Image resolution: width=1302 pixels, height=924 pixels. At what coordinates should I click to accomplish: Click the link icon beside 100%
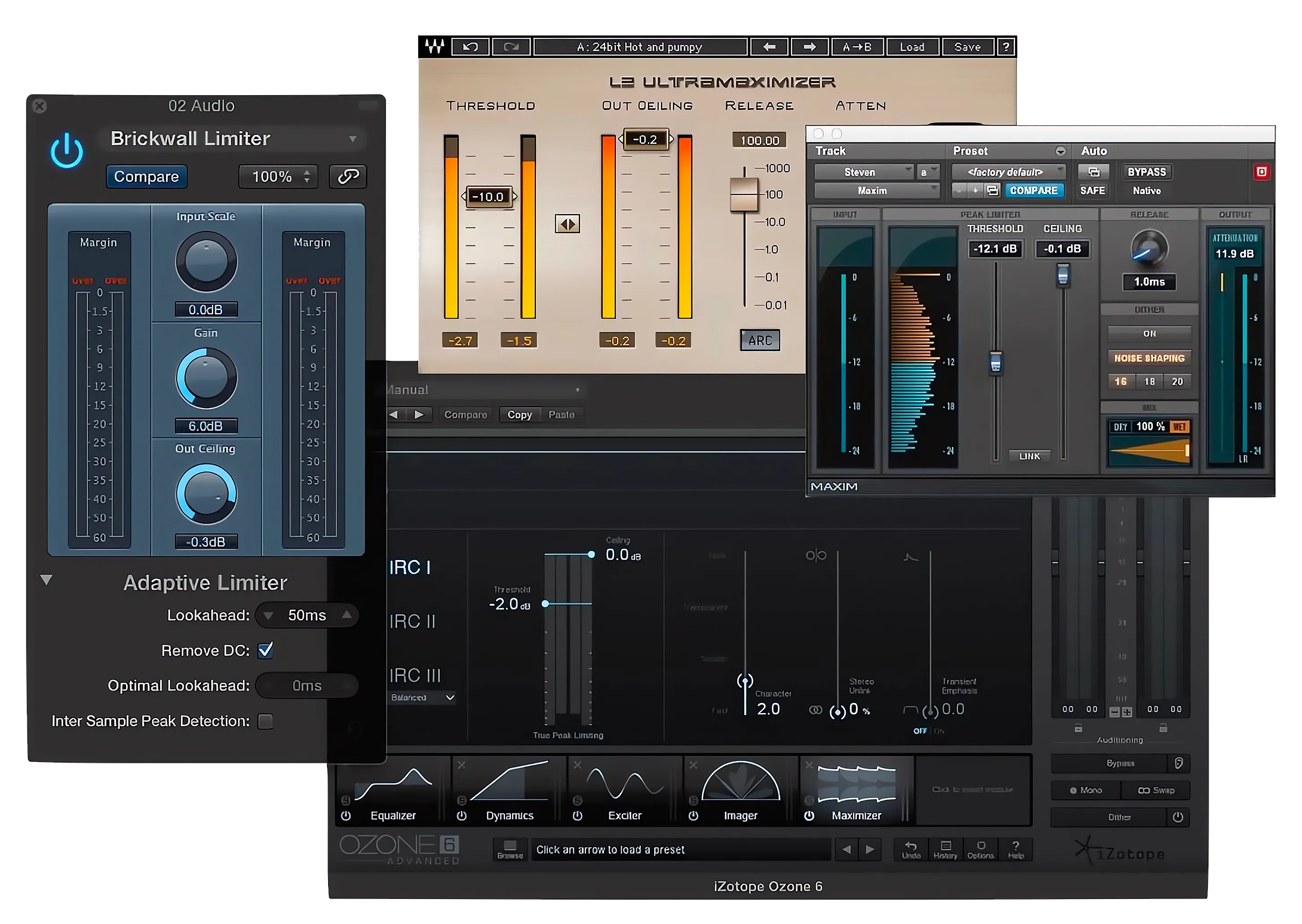click(x=348, y=176)
